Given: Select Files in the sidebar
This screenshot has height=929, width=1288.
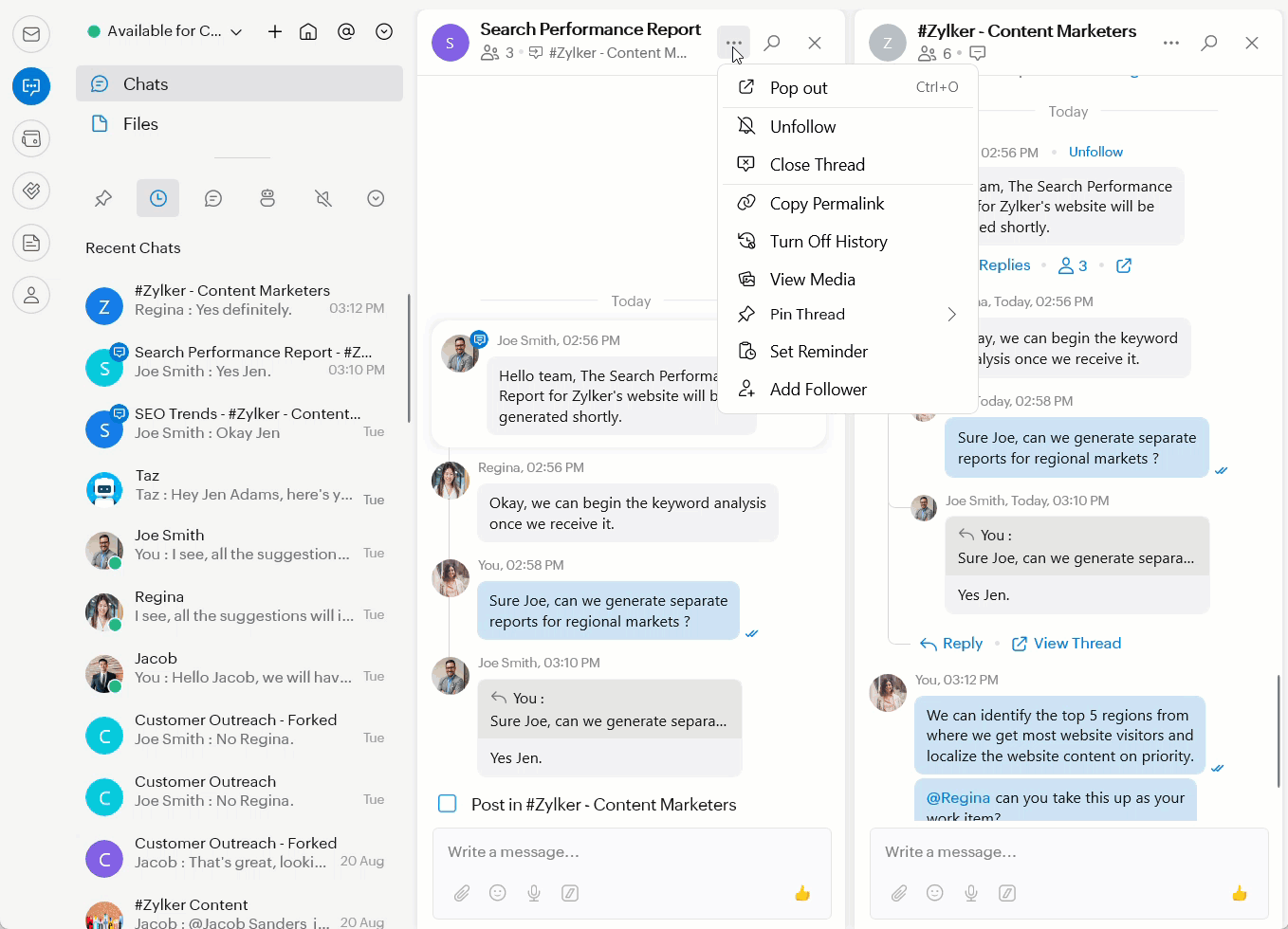Looking at the screenshot, I should pos(239,124).
